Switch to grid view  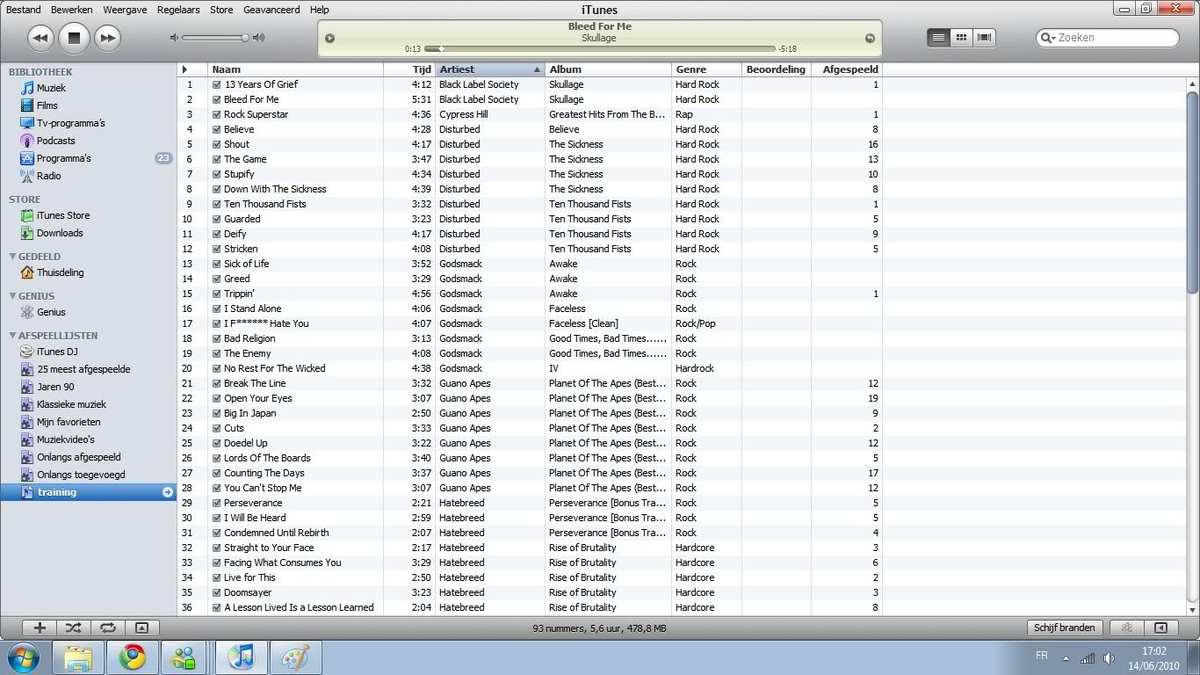[x=961, y=38]
